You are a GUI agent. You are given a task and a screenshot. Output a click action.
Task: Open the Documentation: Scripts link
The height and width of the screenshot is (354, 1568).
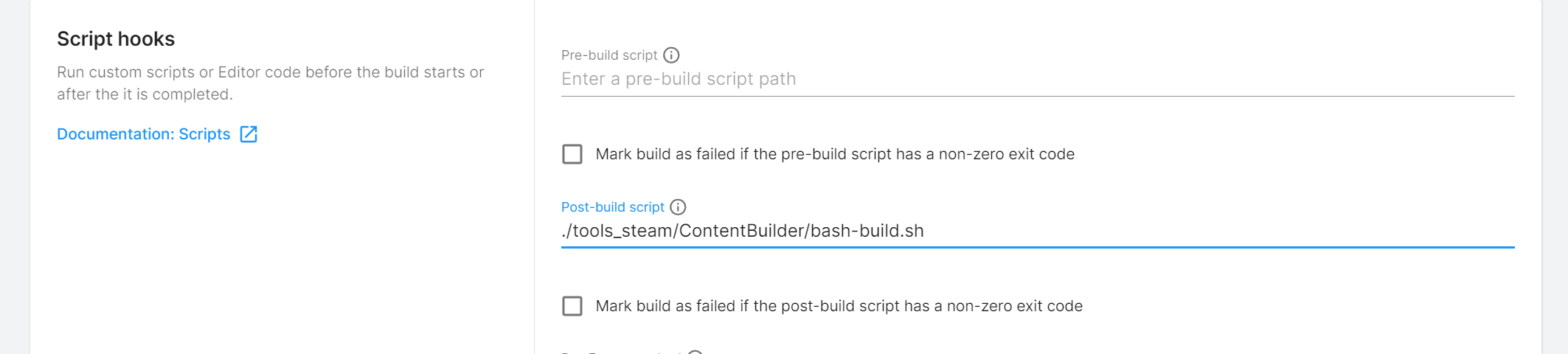tap(144, 134)
